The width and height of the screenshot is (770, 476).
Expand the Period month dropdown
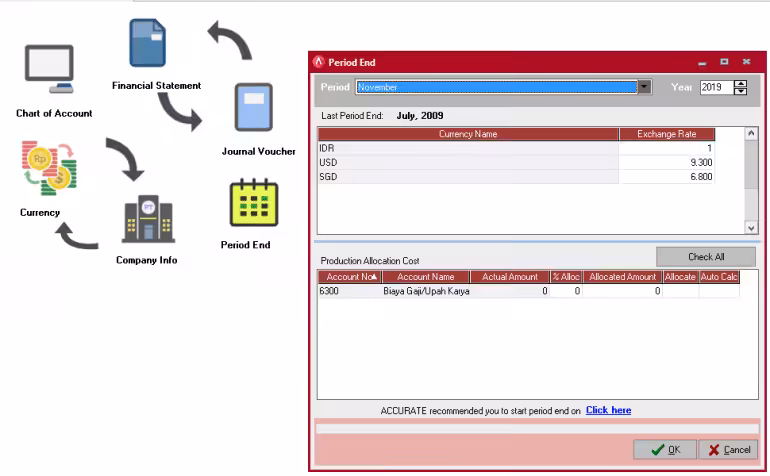point(644,87)
